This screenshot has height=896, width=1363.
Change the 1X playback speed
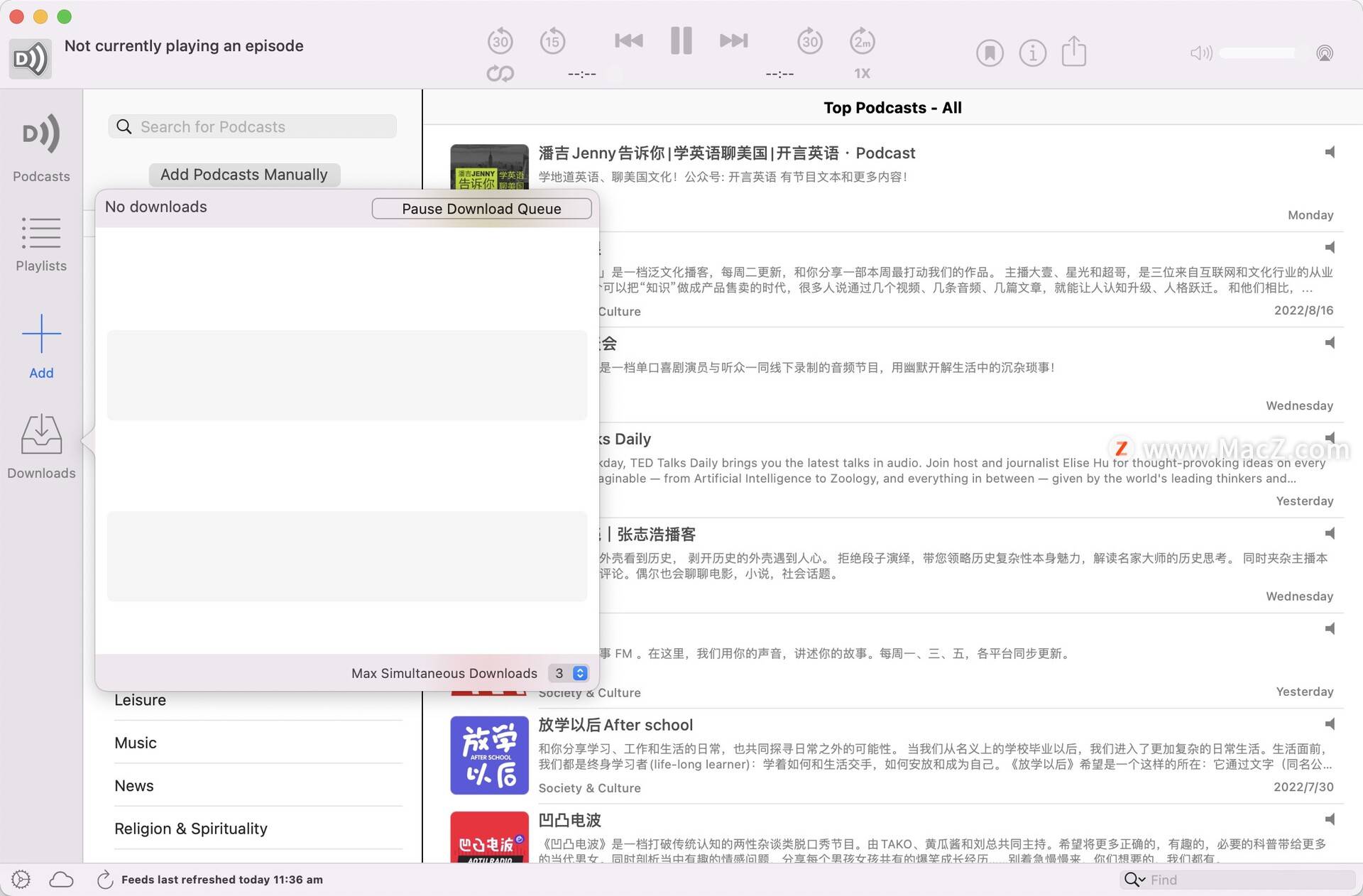point(862,73)
